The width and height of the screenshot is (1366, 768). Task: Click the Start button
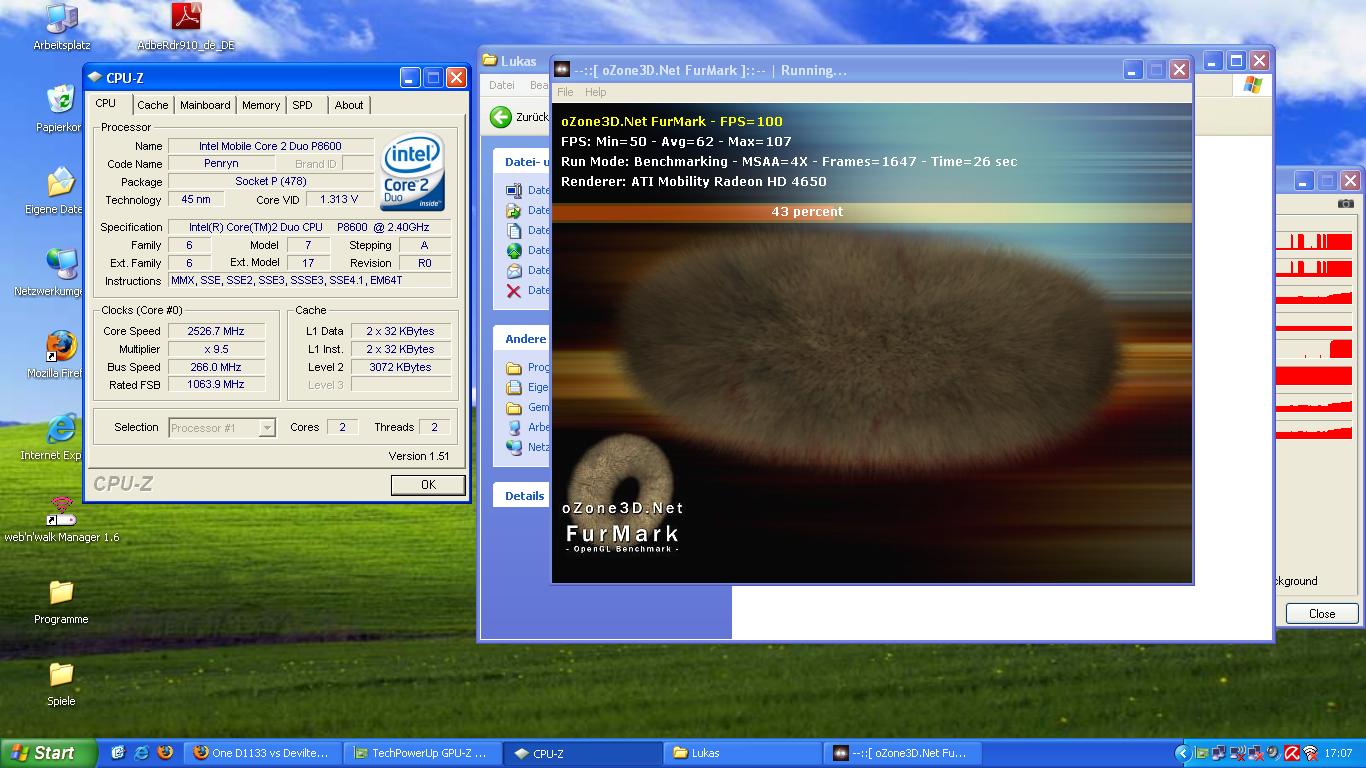point(49,753)
